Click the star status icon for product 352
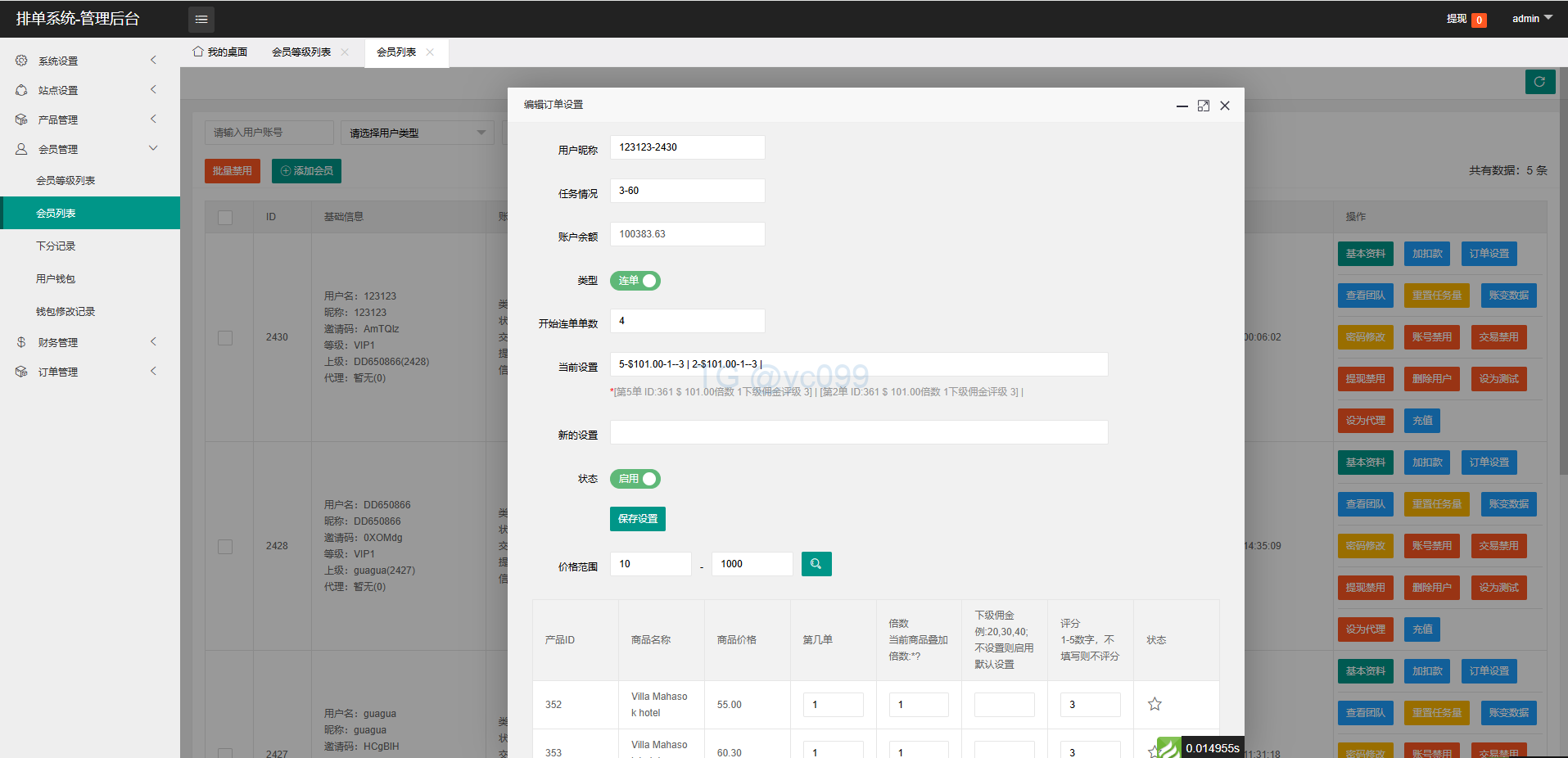This screenshot has width=1568, height=758. (x=1155, y=704)
